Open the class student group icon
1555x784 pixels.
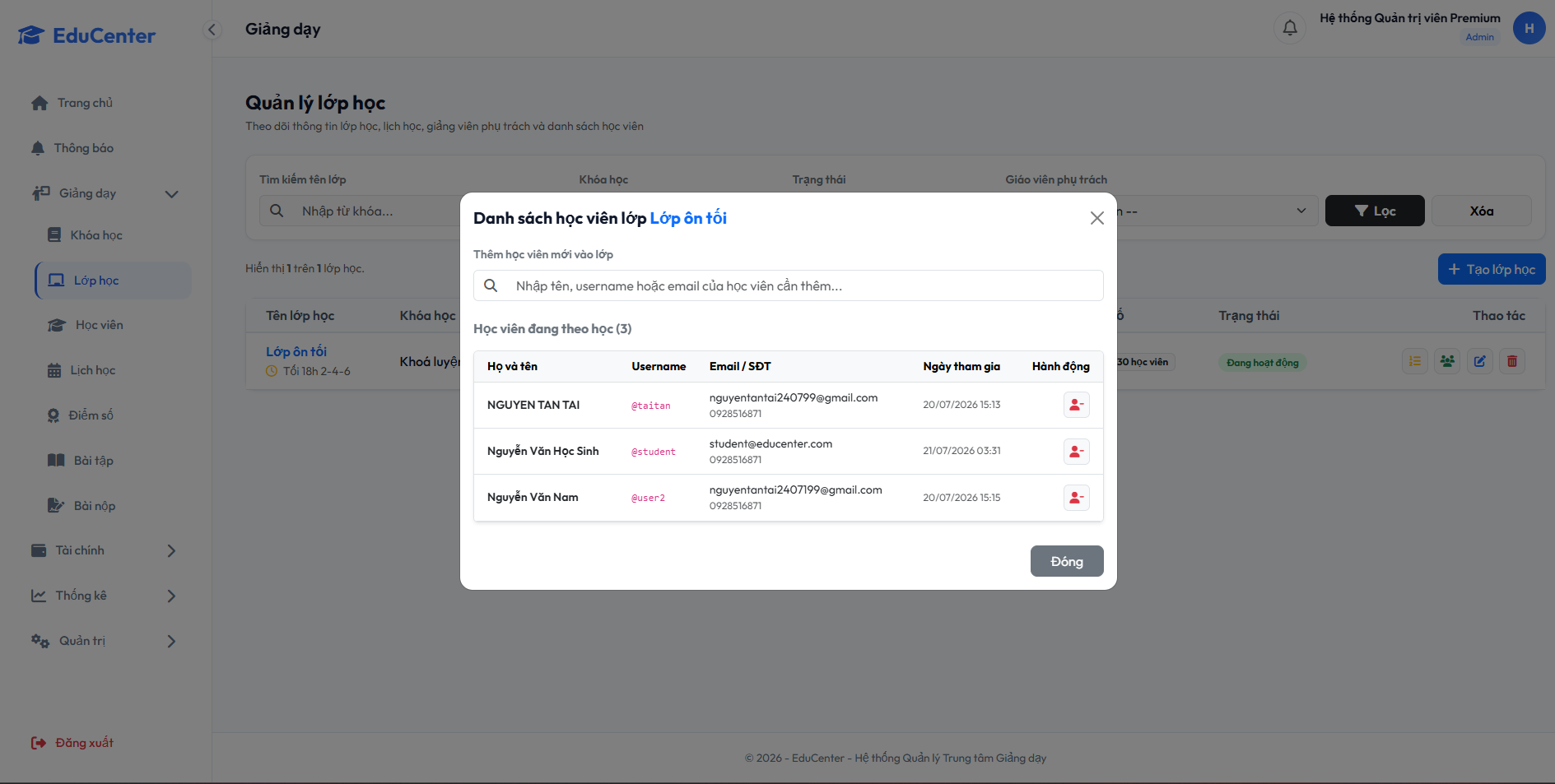(1447, 361)
